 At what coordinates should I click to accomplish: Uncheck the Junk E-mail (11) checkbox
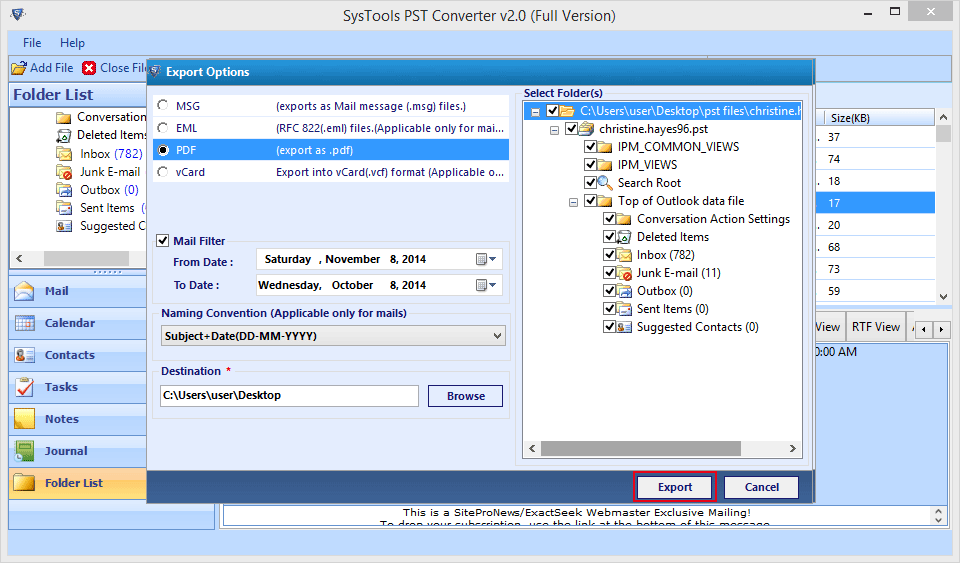point(609,272)
